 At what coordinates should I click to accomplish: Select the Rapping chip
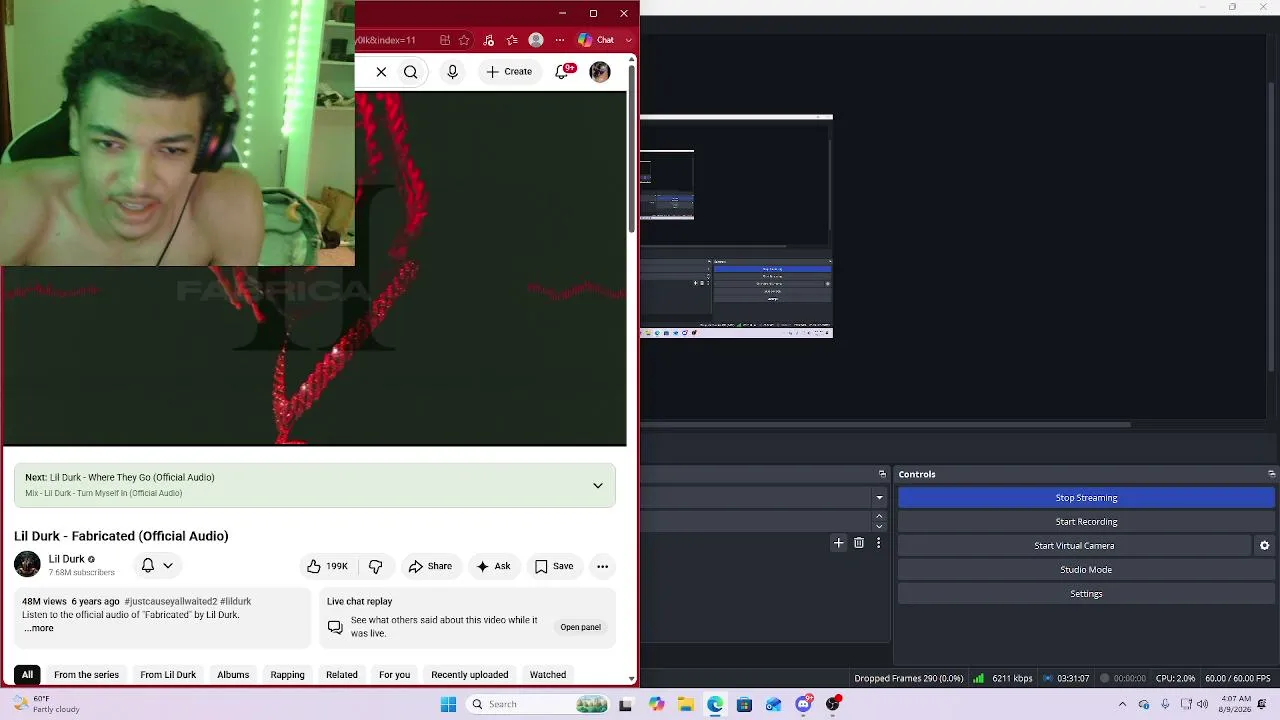point(287,675)
